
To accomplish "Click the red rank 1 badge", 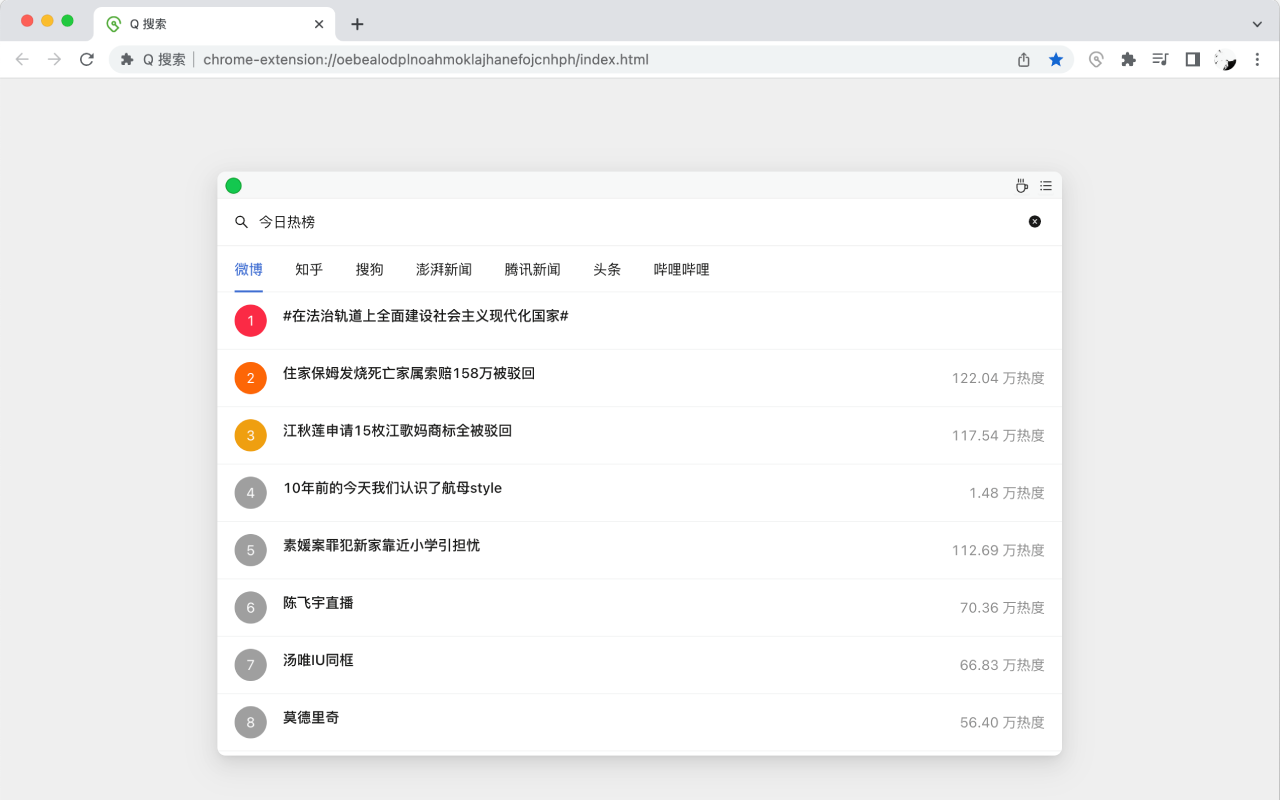I will point(251,321).
